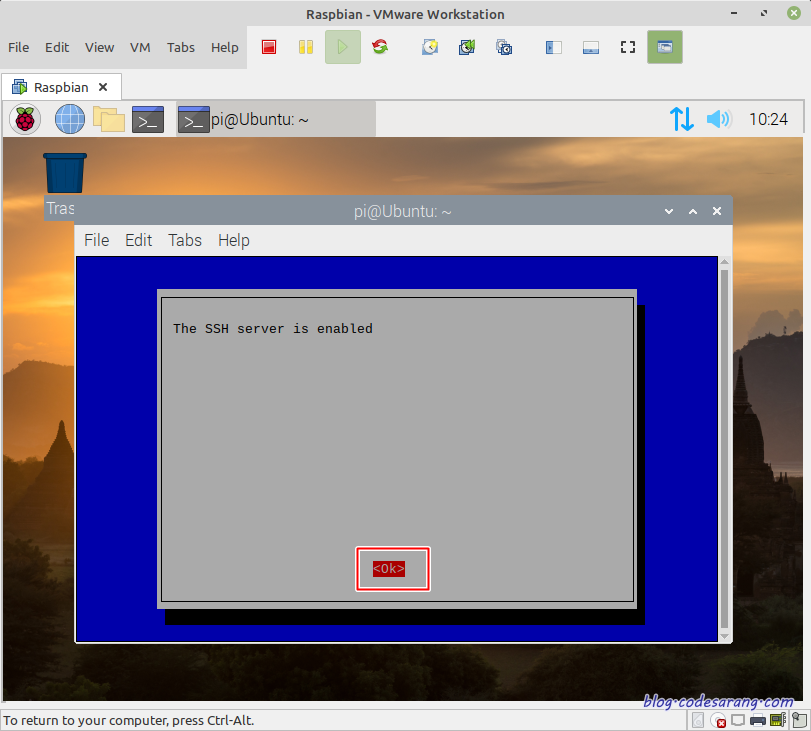Open the Snapshot Manager icon
Image resolution: width=811 pixels, height=731 pixels.
pyautogui.click(x=504, y=47)
